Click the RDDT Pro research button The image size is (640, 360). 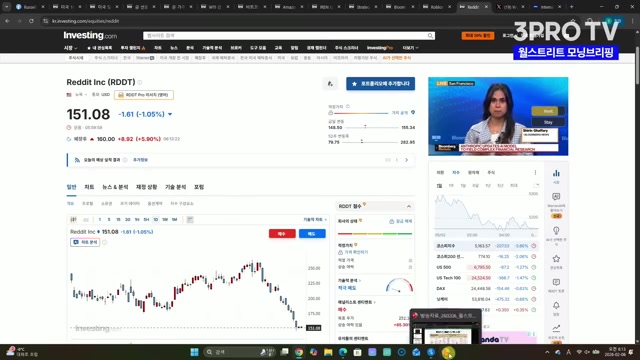[x=144, y=95]
